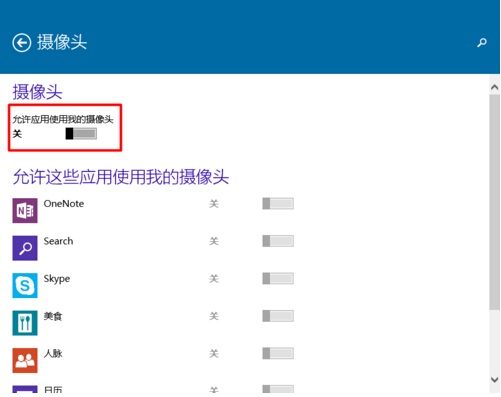Viewport: 501px width, 397px height.
Task: Click the scrollbar down arrow
Action: [x=495, y=379]
